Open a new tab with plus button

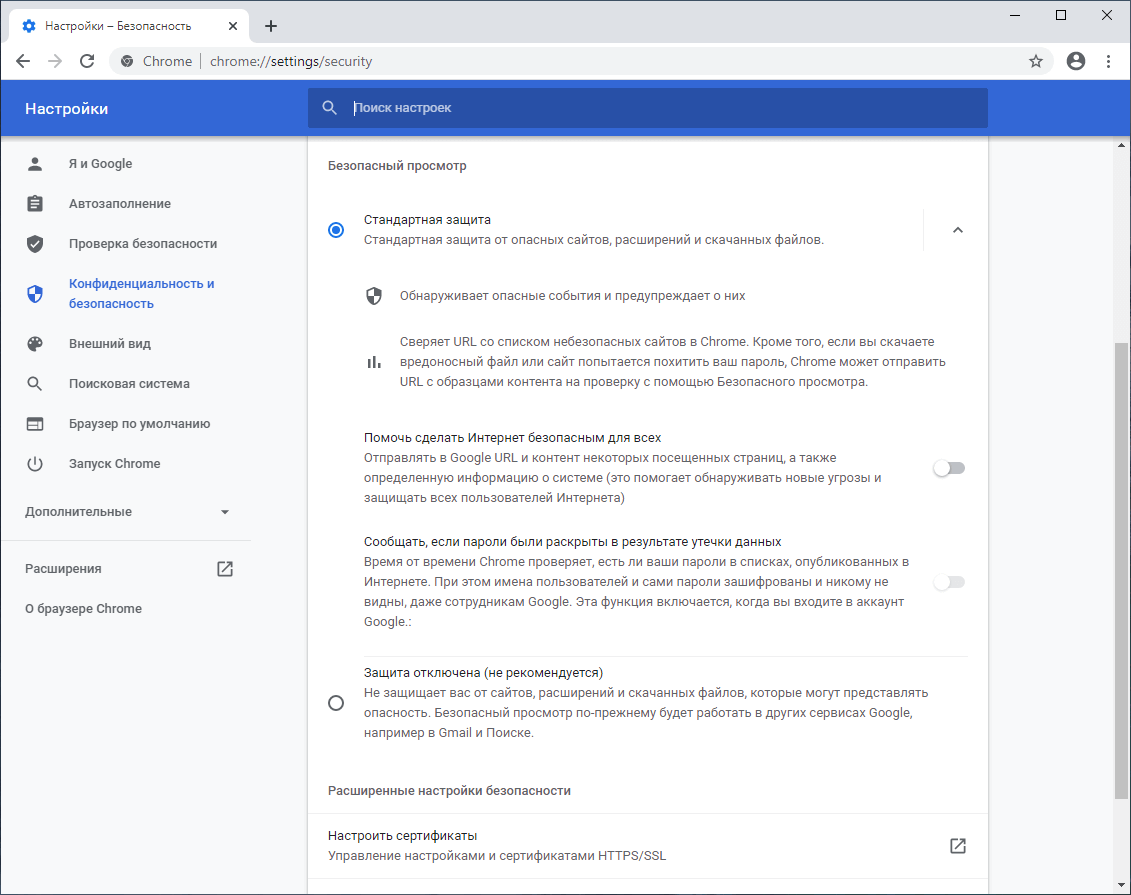pyautogui.click(x=270, y=26)
